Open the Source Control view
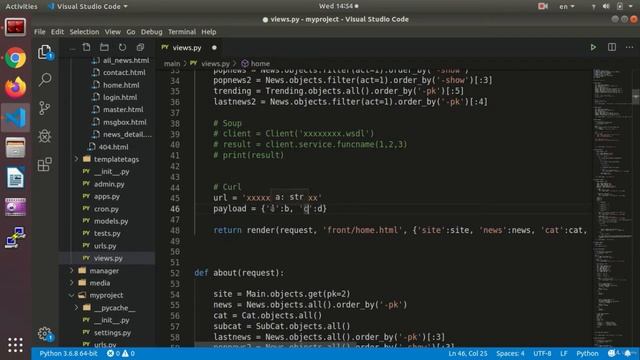640x360 pixels. (44, 108)
